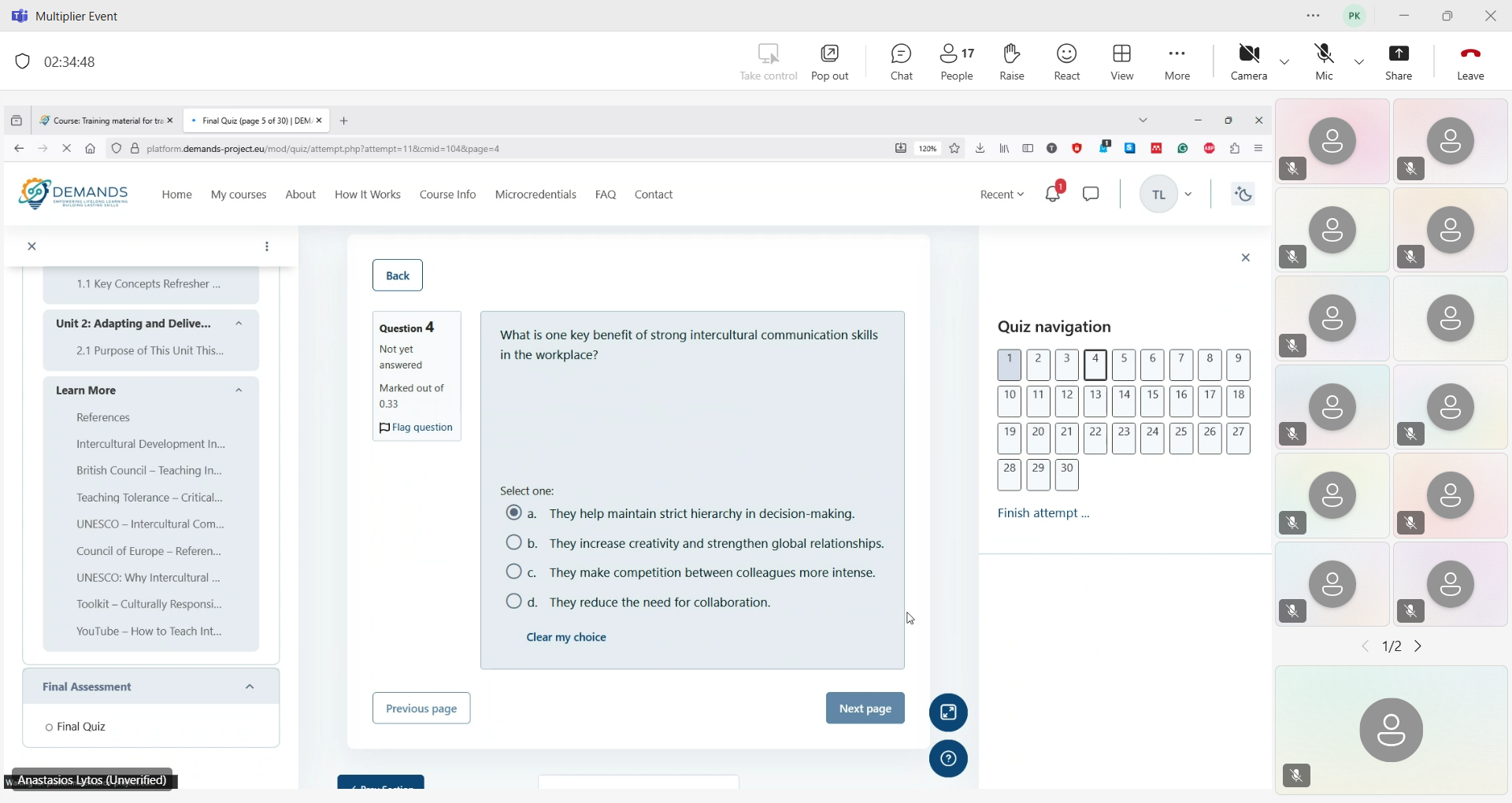Collapse the Learn More section
This screenshot has height=803, width=1512.
239,390
